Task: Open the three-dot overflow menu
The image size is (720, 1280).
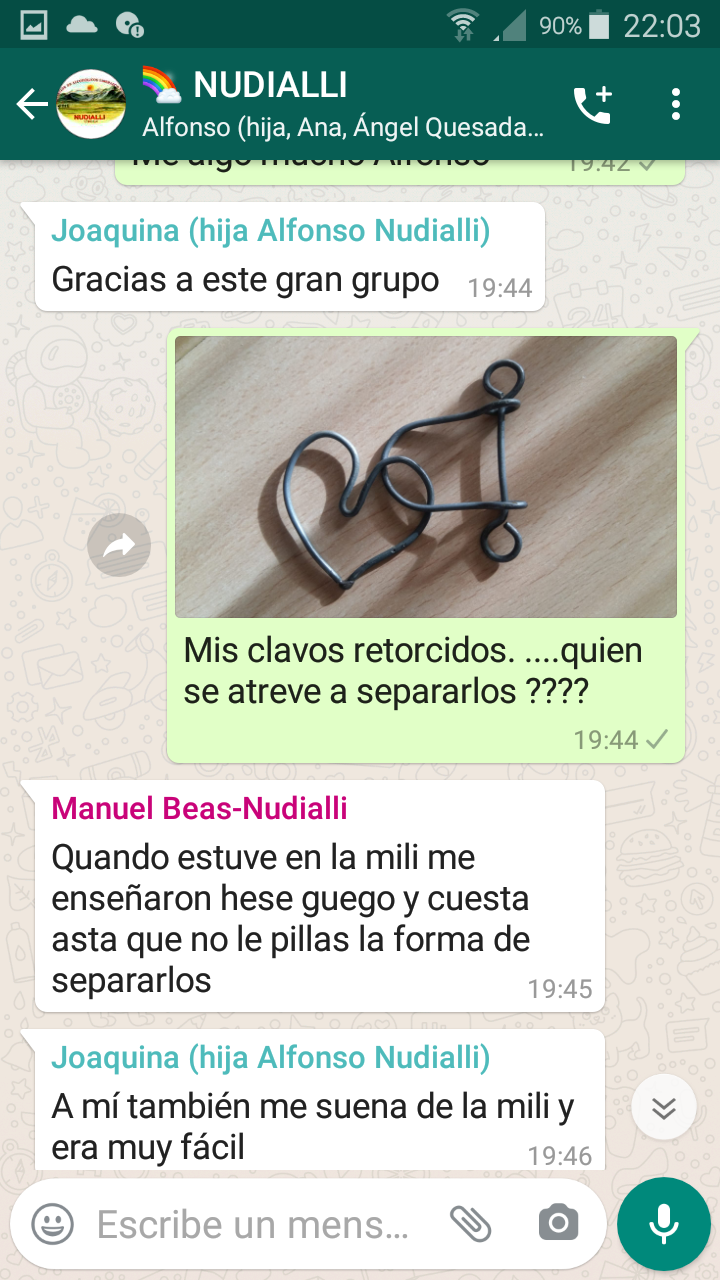Action: pos(676,104)
